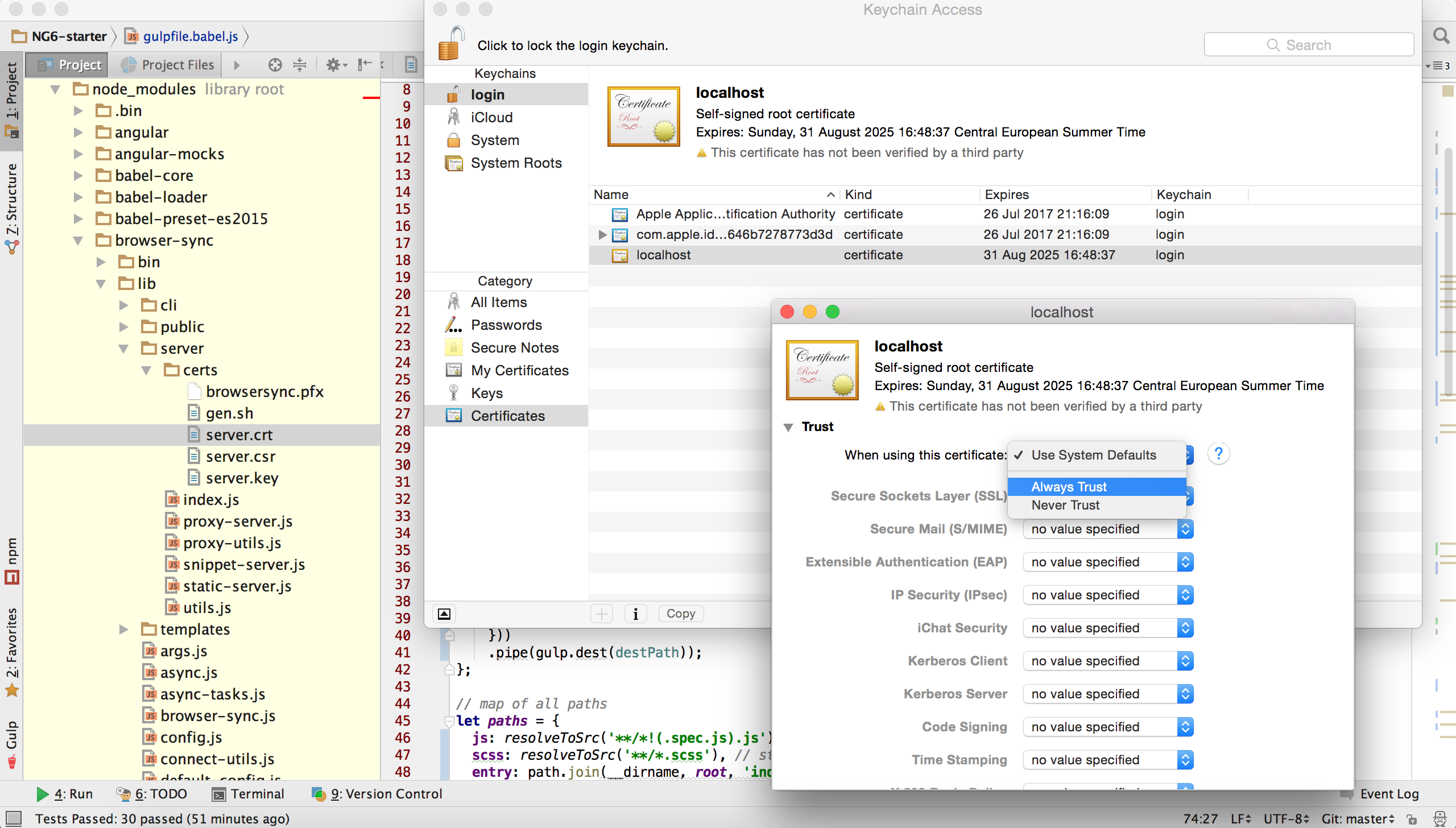Open the All Items category

(506, 302)
